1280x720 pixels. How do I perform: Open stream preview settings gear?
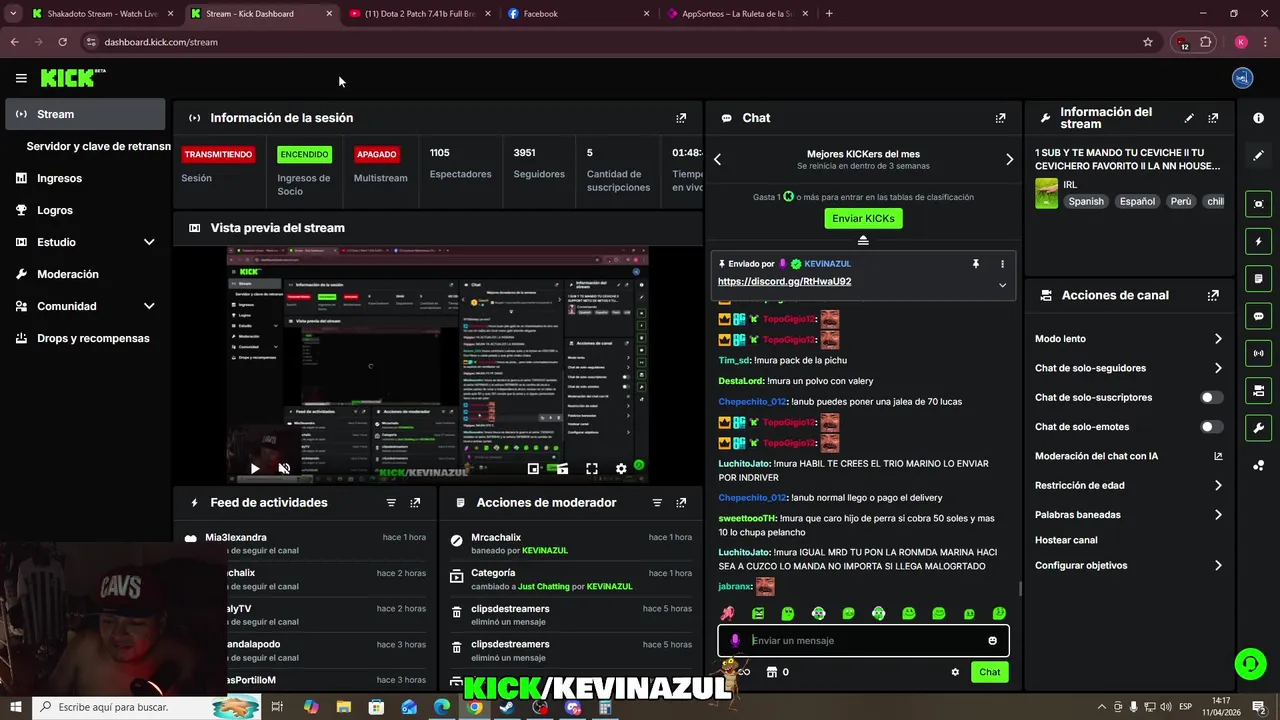tap(621, 468)
